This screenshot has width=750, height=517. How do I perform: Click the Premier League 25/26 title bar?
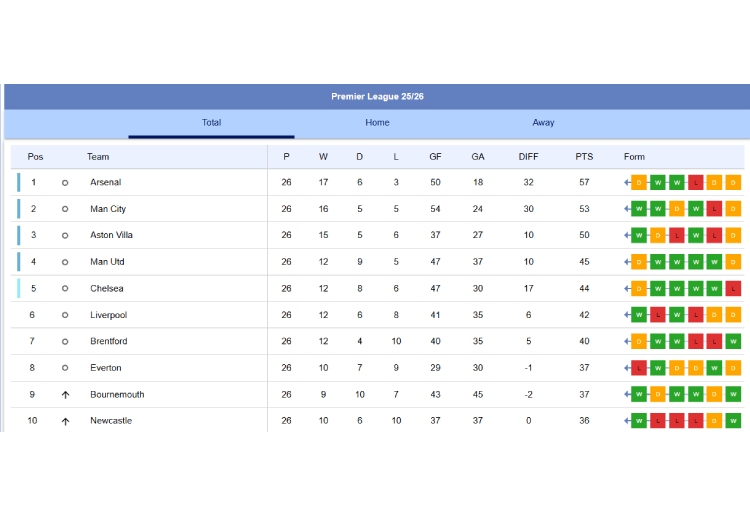click(377, 97)
